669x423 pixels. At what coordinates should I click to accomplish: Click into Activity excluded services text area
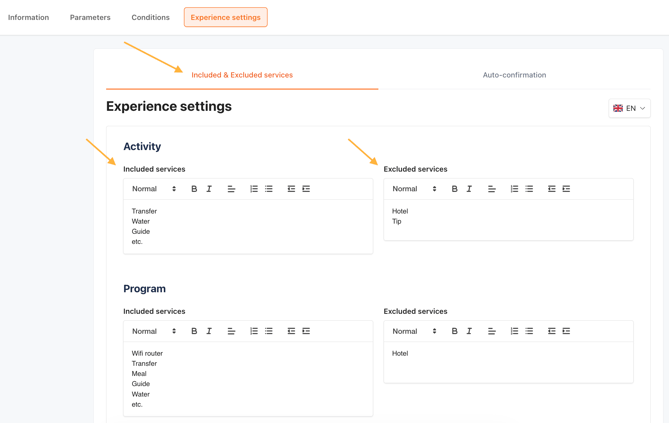click(x=508, y=220)
